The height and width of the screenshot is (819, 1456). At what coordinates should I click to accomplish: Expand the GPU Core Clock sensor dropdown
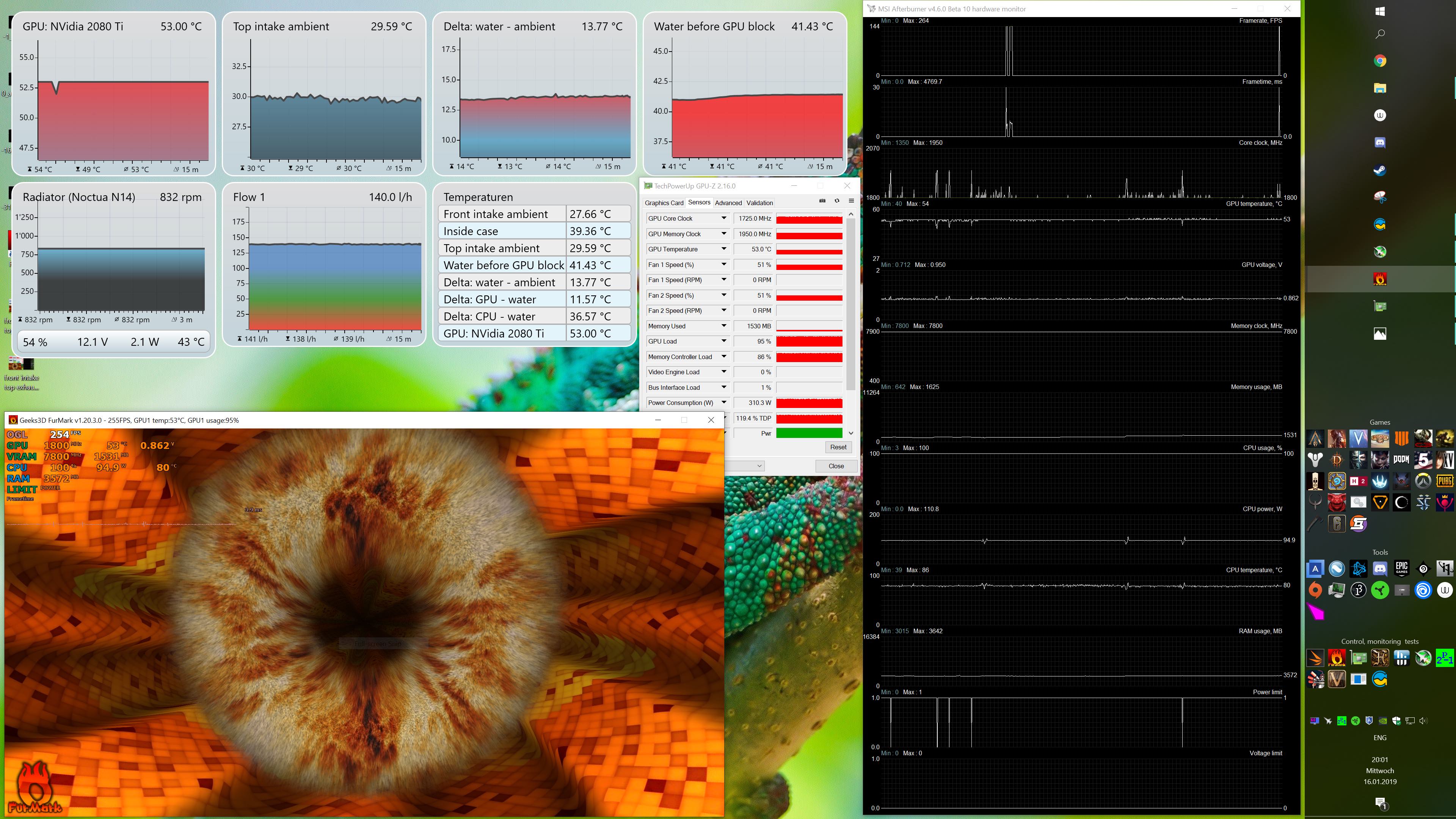723,218
